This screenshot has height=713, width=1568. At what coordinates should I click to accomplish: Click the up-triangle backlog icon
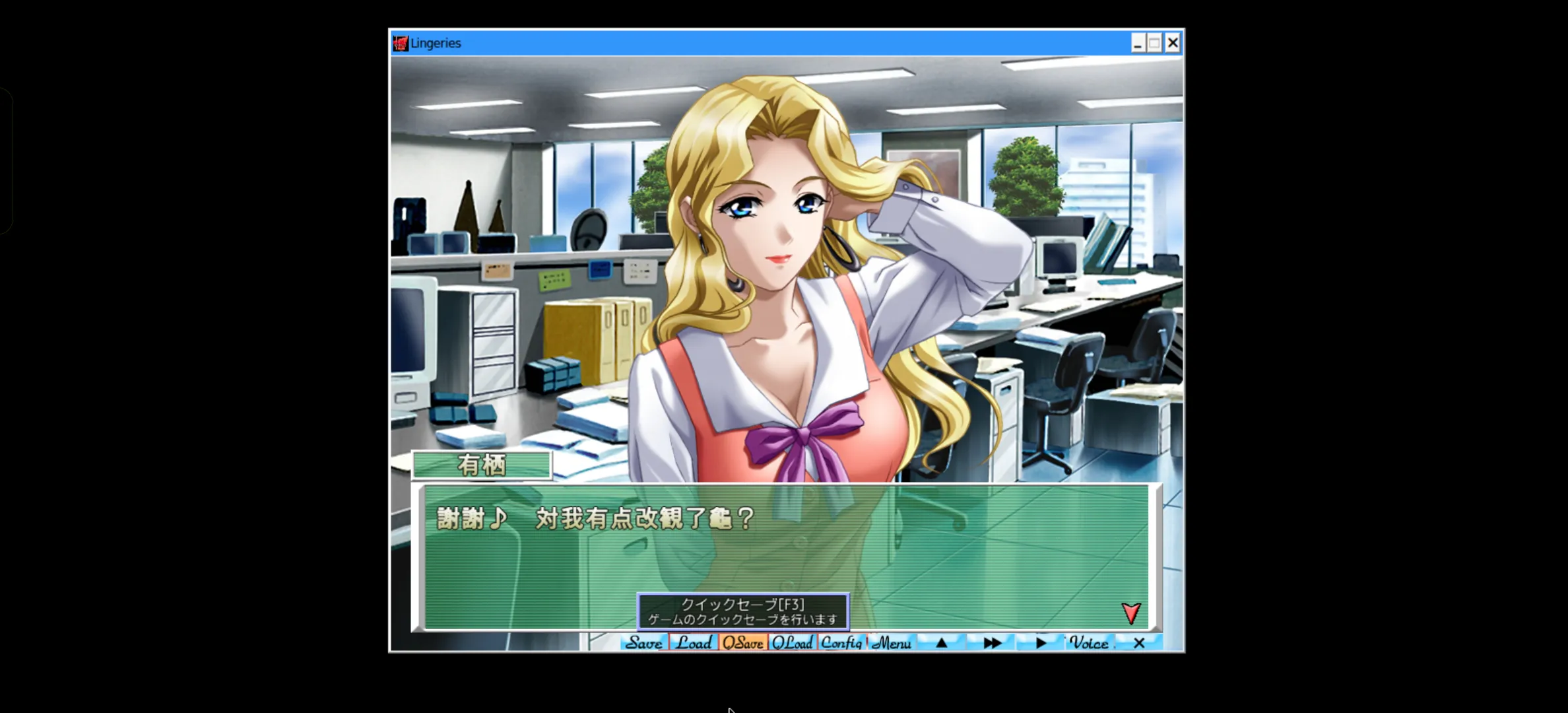(942, 643)
